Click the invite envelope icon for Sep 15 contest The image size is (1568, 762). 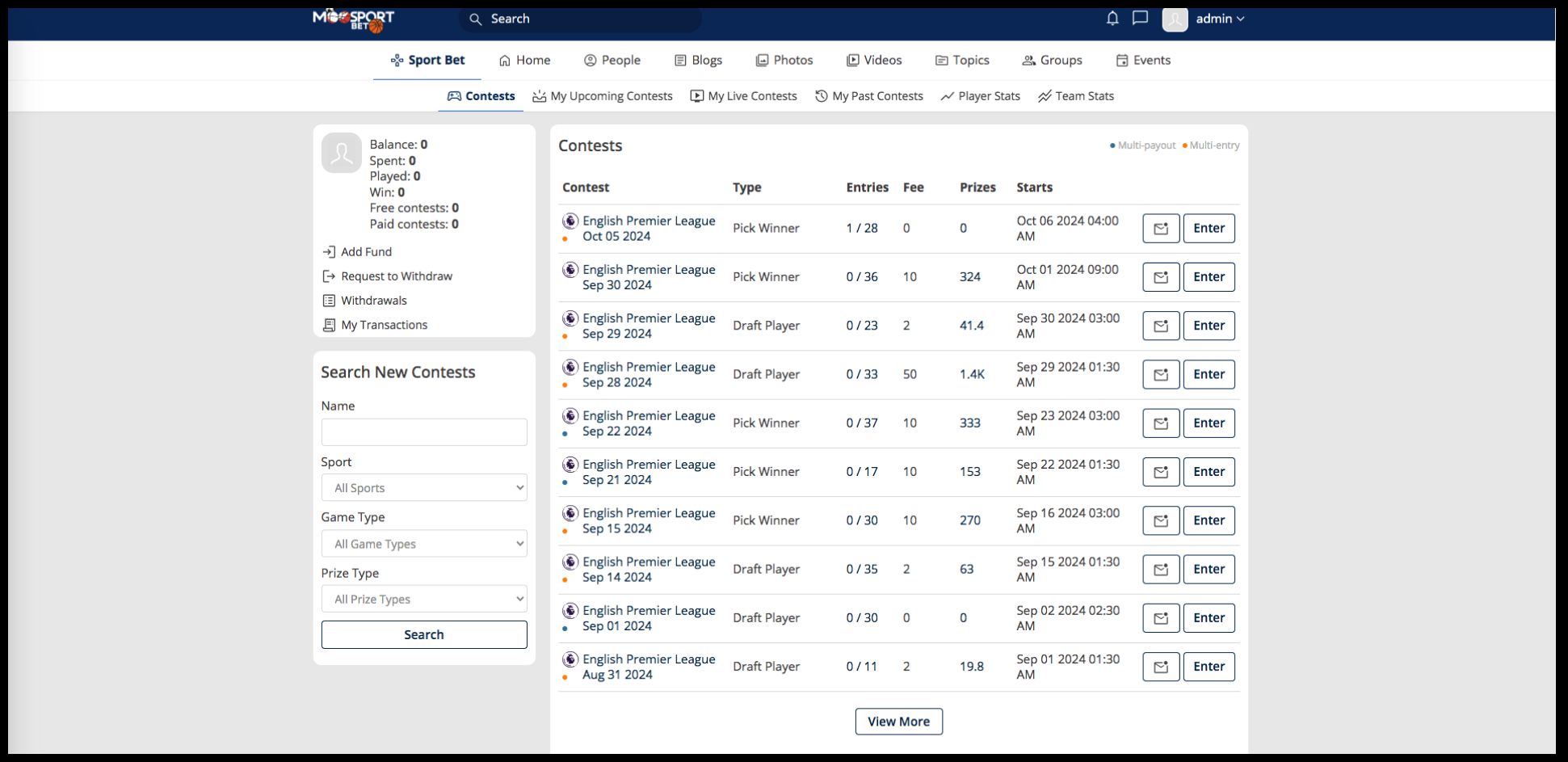point(1161,520)
